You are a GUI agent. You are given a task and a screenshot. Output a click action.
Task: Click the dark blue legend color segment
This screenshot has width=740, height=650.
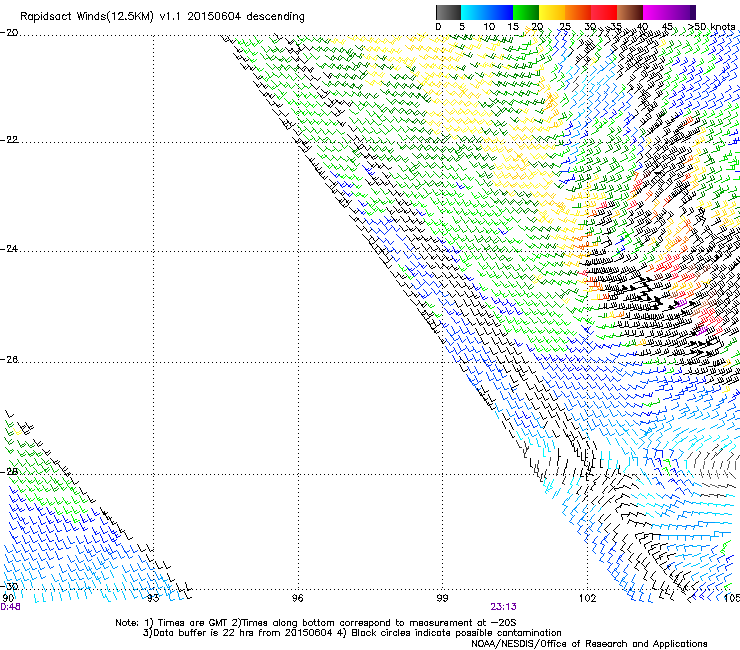click(x=500, y=12)
